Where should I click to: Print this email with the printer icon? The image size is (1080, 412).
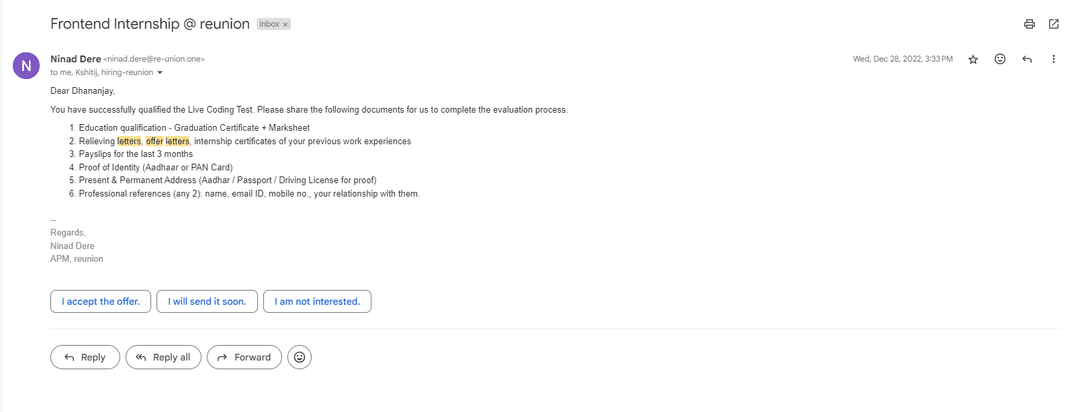1029,24
